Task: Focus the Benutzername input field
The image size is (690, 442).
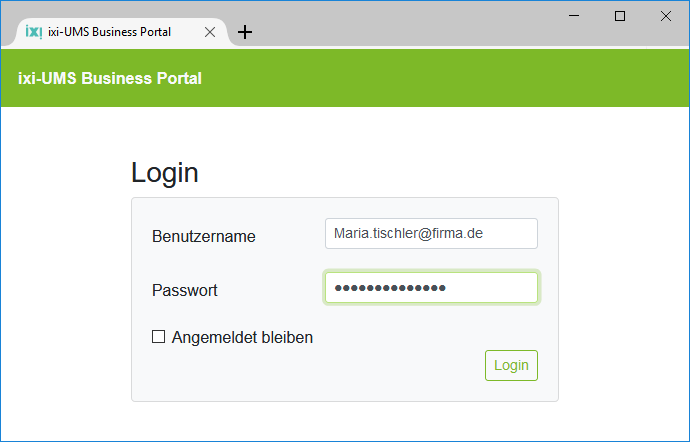Action: click(431, 233)
